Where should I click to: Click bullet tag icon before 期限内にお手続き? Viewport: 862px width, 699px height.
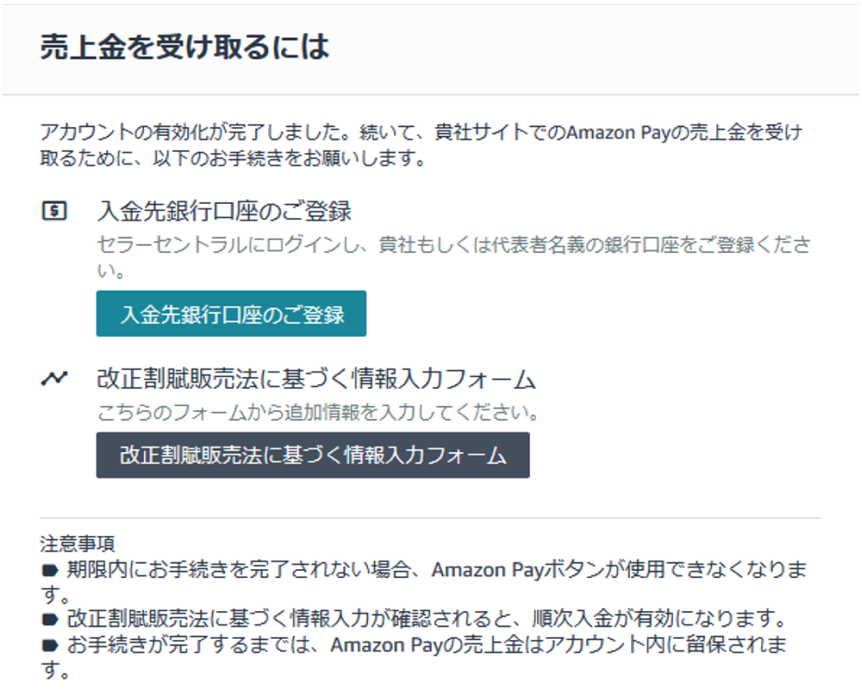(x=49, y=570)
